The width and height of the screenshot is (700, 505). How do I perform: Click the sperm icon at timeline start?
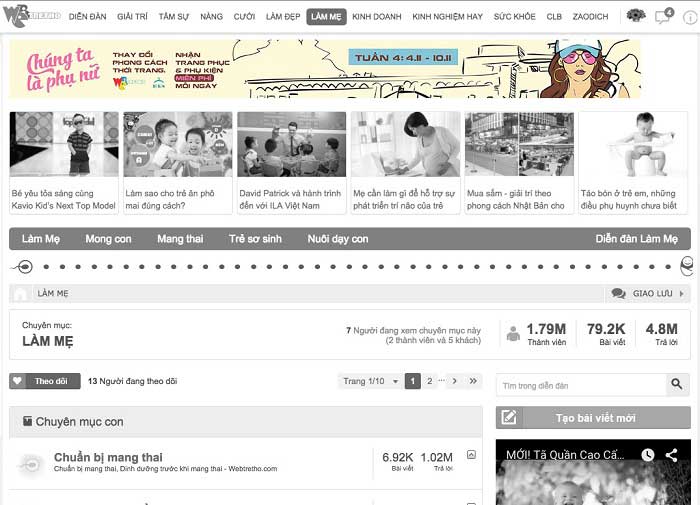[x=22, y=267]
